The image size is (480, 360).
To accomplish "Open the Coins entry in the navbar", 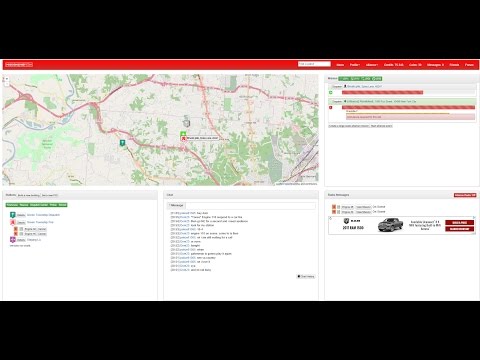I will [415, 65].
